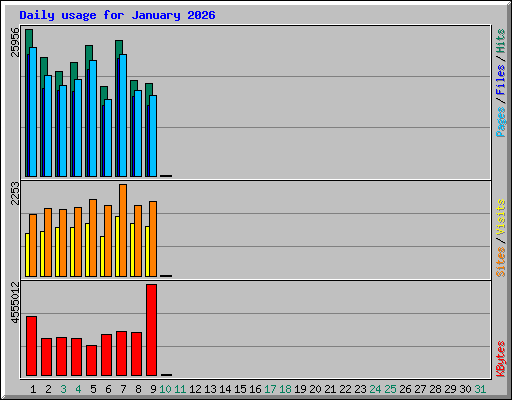Screen dimensions: 512x400
Task: Click the day 6 cyan pages bar
Action: tap(108, 138)
